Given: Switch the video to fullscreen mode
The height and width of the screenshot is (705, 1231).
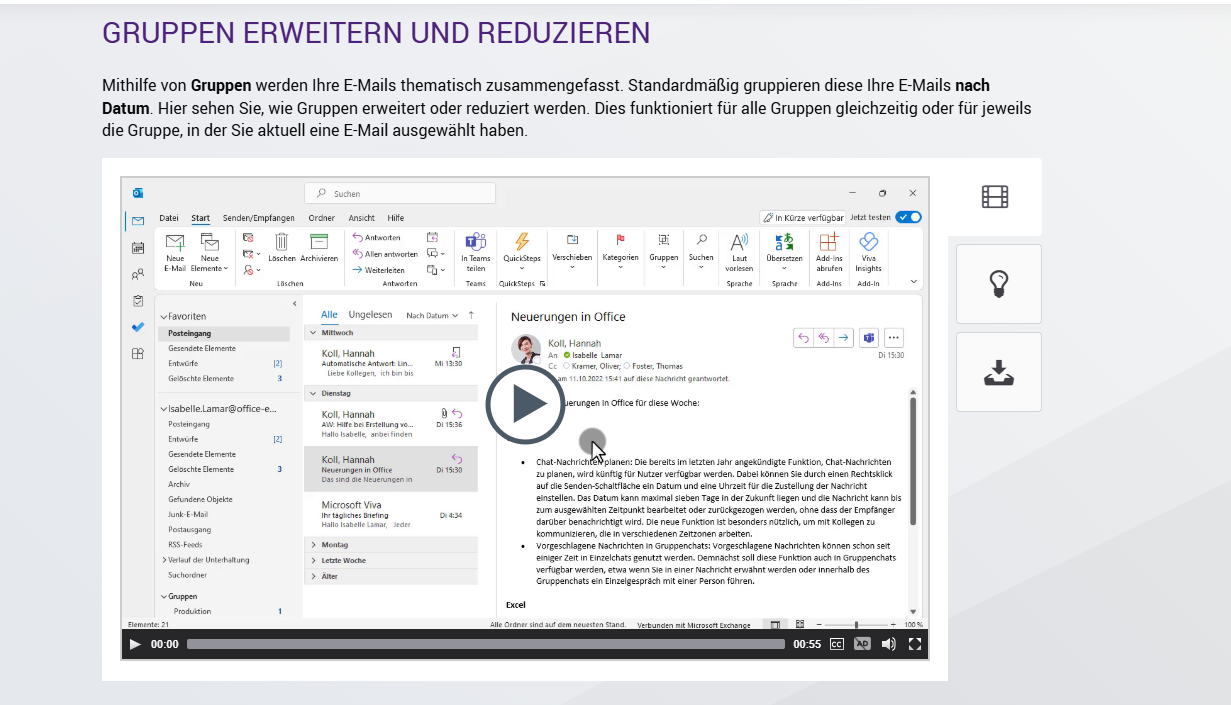Looking at the screenshot, I should 914,645.
